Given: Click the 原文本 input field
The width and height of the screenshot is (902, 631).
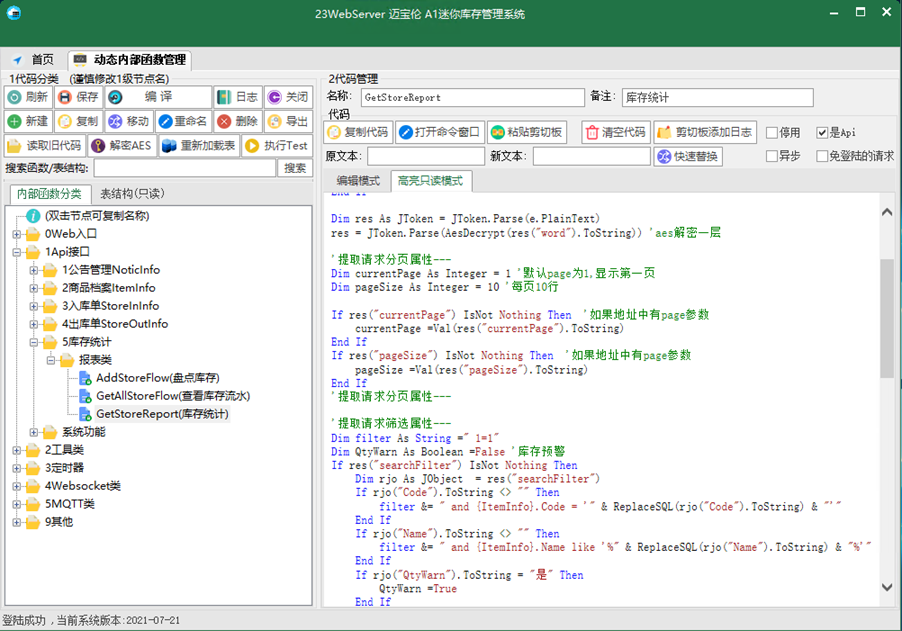Looking at the screenshot, I should [x=426, y=156].
